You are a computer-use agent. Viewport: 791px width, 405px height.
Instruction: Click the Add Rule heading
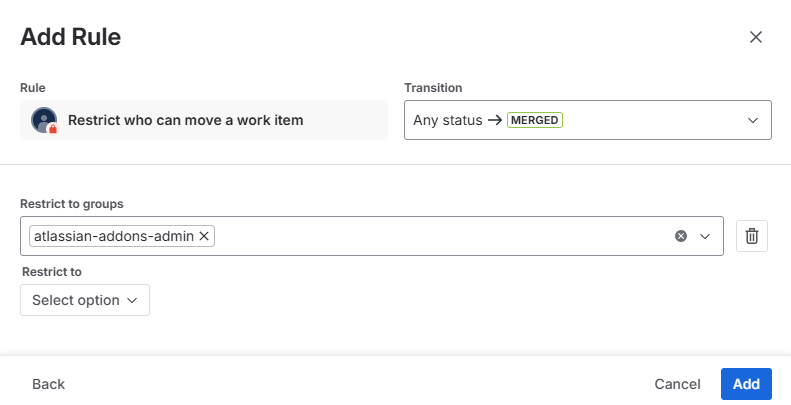point(70,38)
